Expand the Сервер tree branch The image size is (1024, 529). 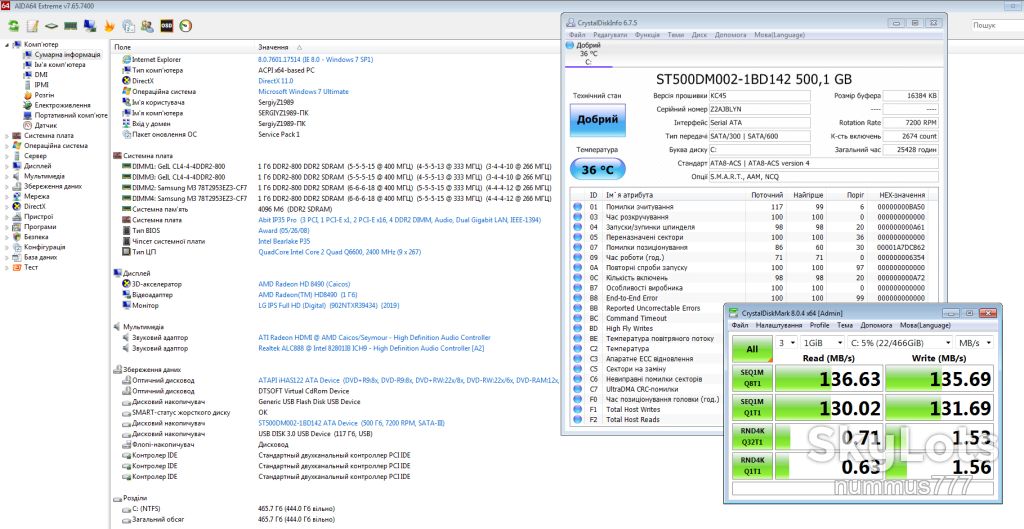pos(7,156)
